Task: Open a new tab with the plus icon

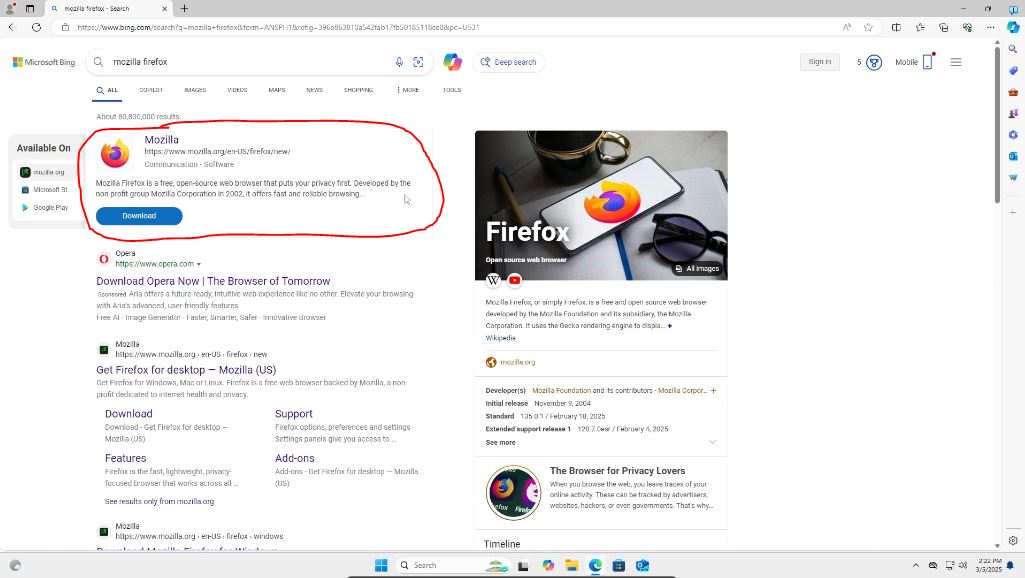Action: point(184,8)
